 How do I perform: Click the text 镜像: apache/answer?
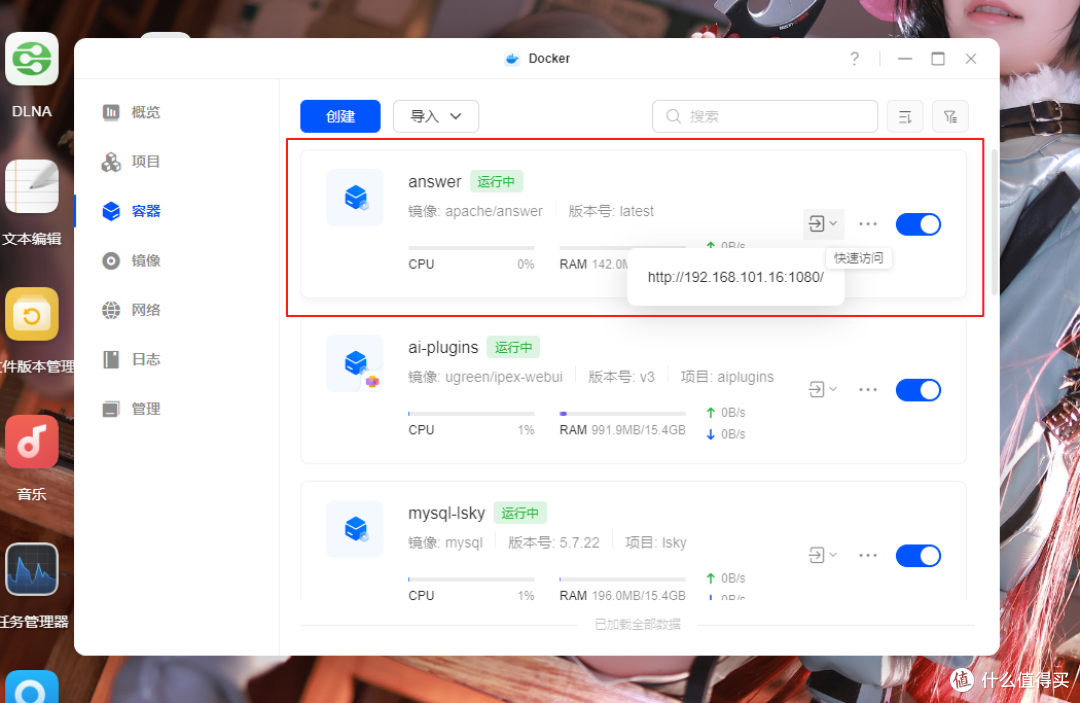[475, 211]
